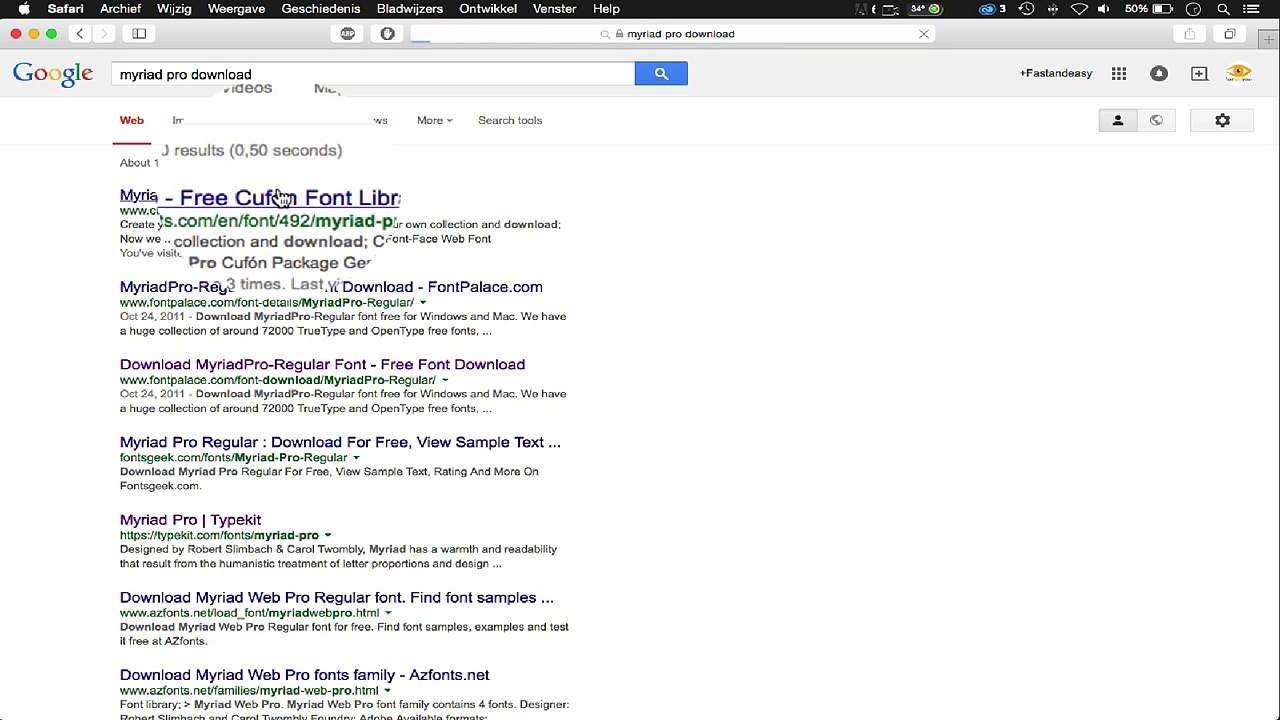Open Spotlight search in the menu bar
The height and width of the screenshot is (720, 1280).
point(1223,9)
